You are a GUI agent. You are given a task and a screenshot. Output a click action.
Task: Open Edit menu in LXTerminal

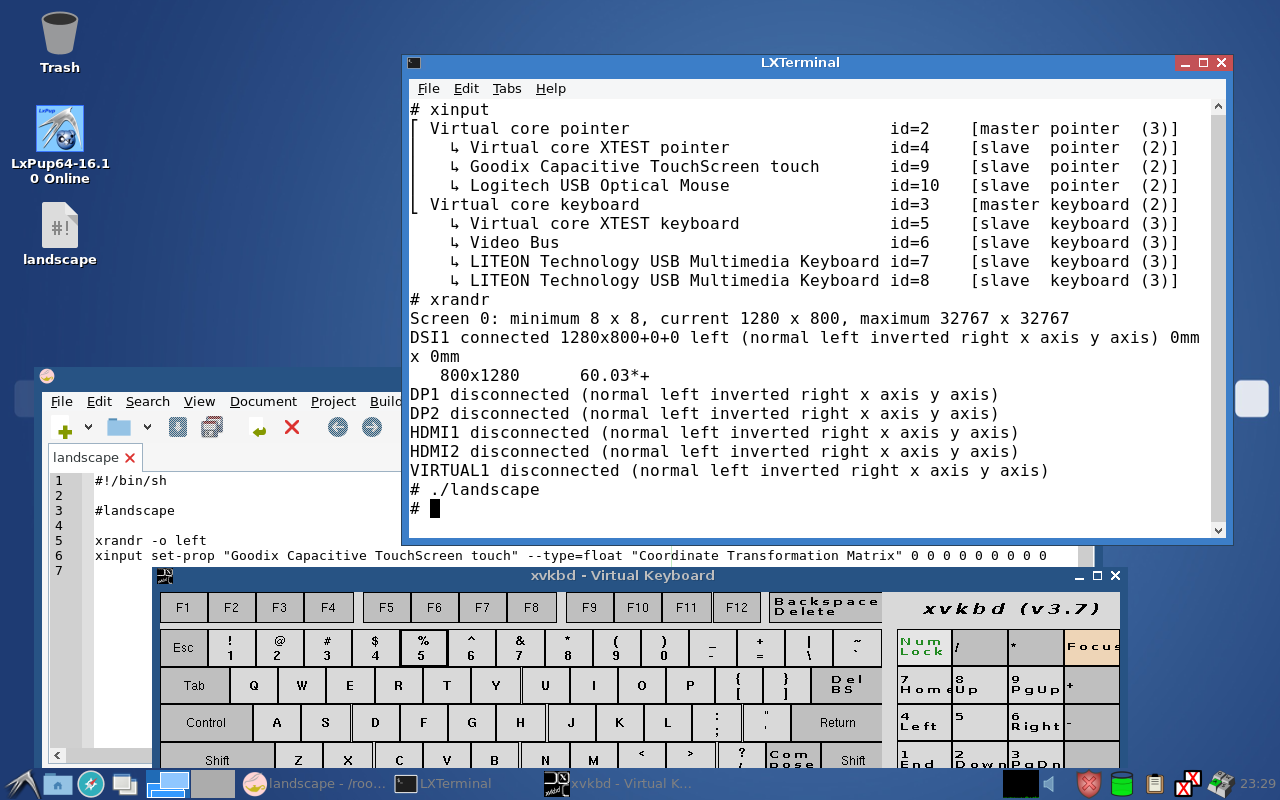[466, 88]
